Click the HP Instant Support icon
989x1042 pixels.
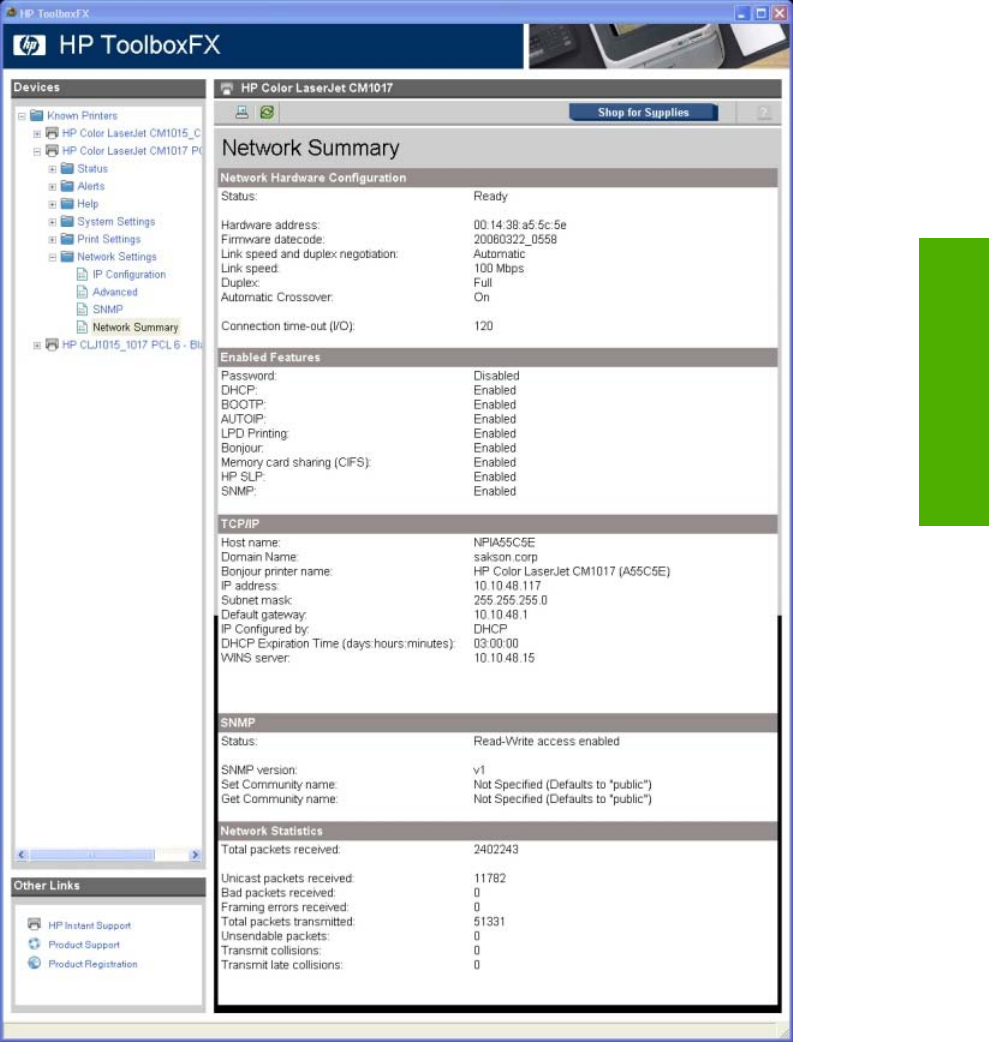pos(35,924)
